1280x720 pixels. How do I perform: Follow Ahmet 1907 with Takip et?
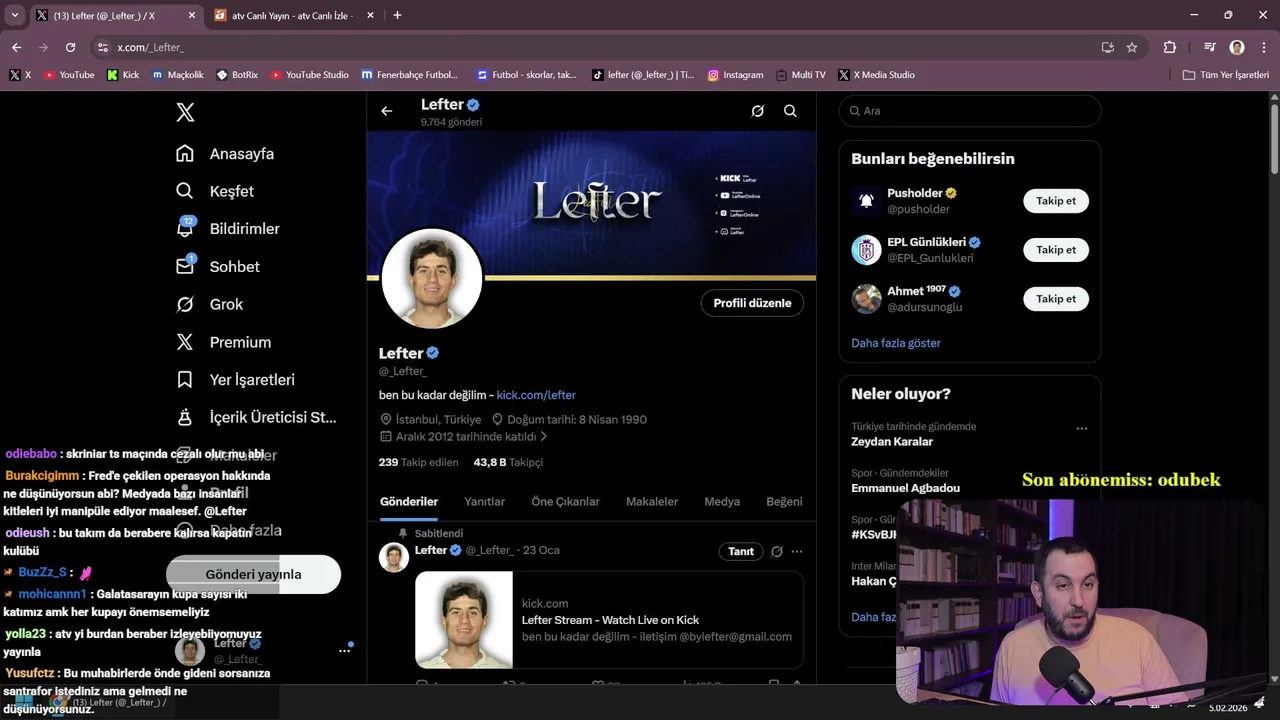[1056, 299]
